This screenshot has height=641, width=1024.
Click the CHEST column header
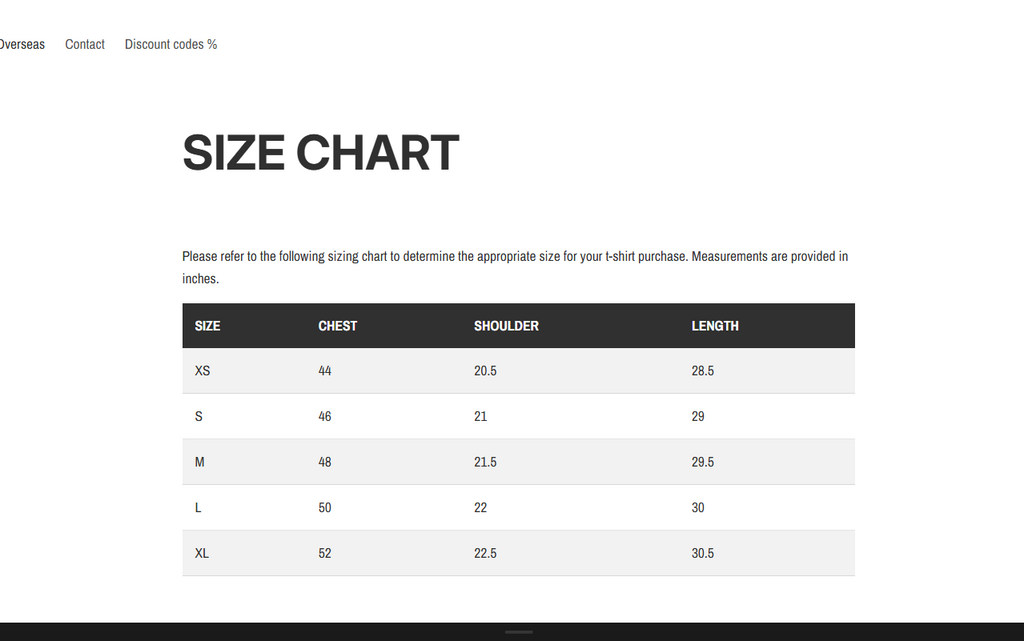tap(338, 326)
